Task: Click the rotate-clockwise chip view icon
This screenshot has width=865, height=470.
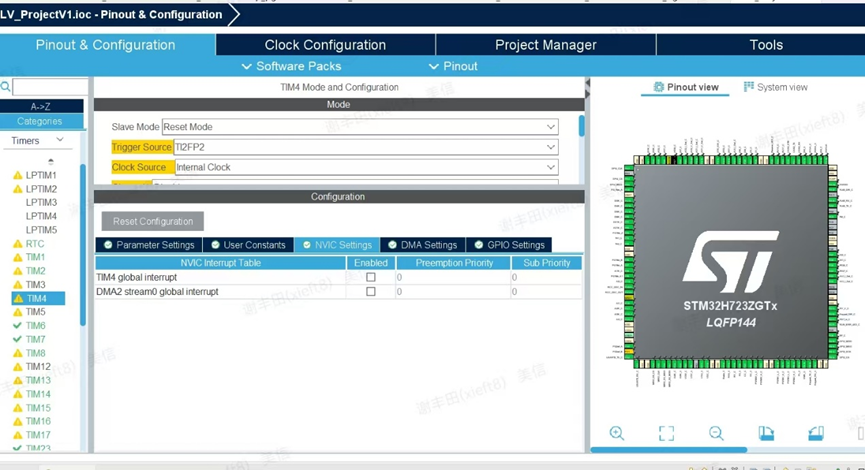Action: coord(766,434)
